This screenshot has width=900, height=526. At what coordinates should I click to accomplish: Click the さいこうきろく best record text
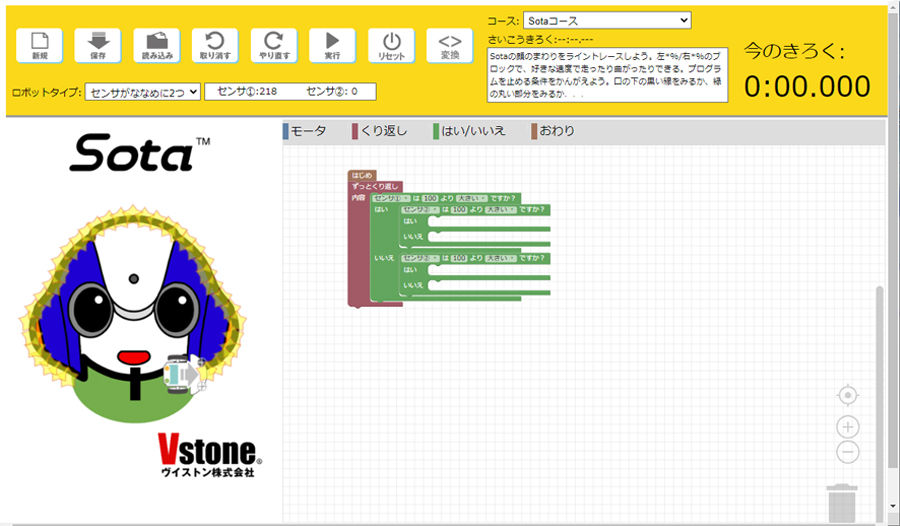(x=541, y=40)
